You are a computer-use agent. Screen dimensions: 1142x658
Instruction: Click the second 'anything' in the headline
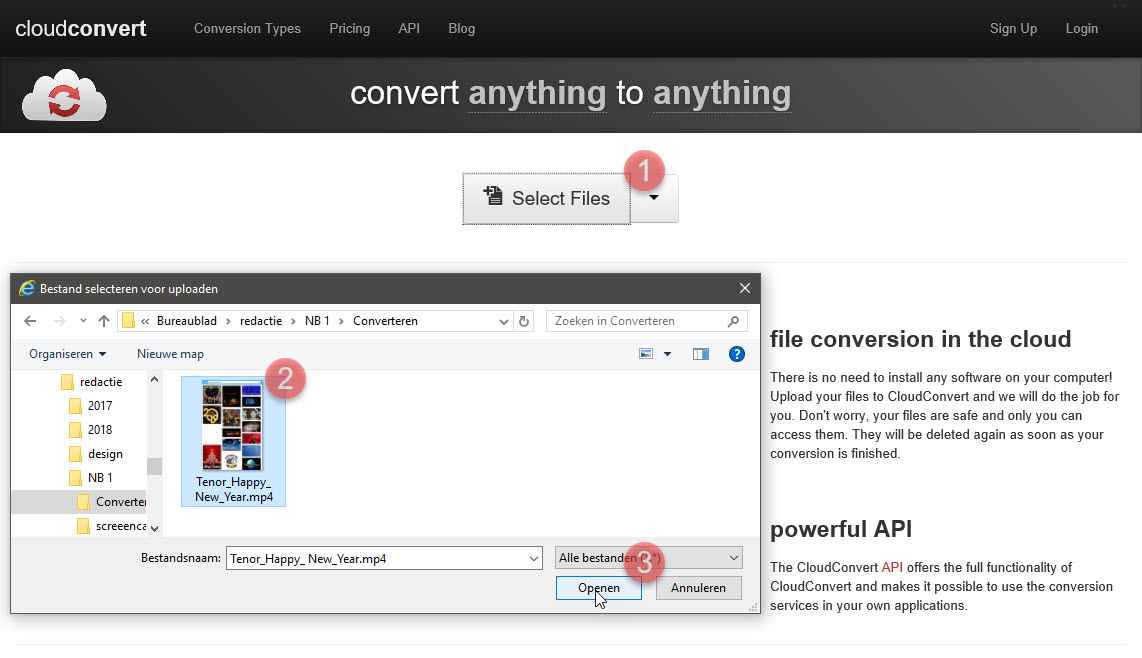coord(722,93)
